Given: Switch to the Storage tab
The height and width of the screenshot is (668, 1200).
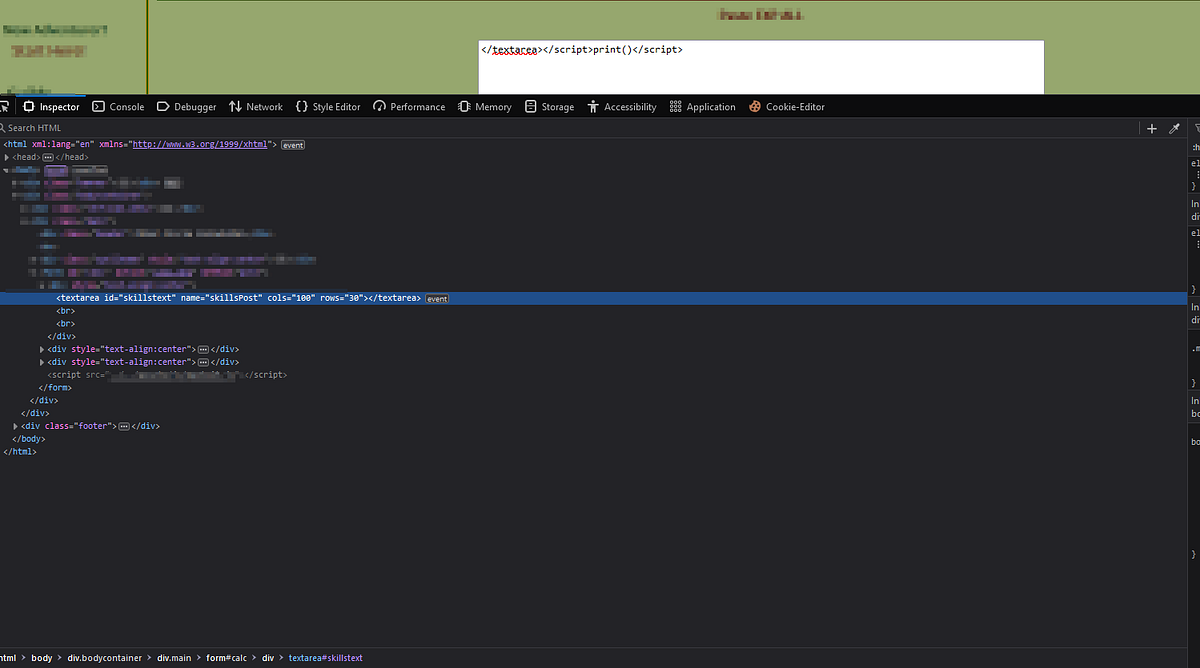Looking at the screenshot, I should [549, 107].
